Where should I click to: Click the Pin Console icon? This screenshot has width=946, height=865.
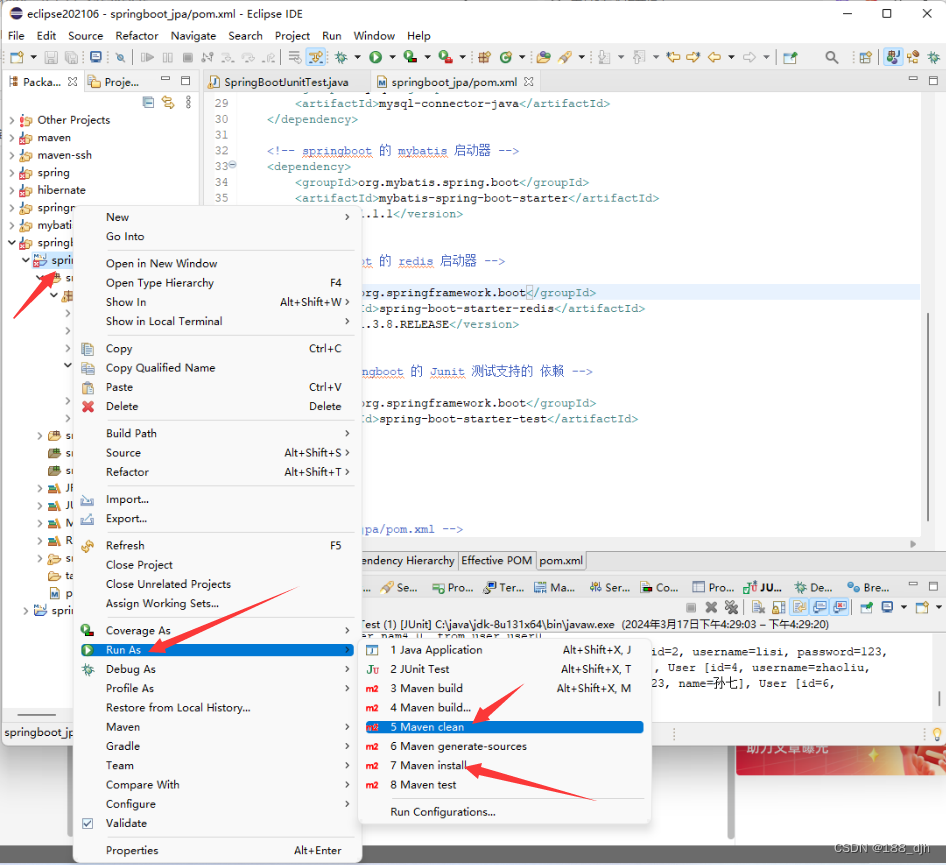tap(866, 607)
